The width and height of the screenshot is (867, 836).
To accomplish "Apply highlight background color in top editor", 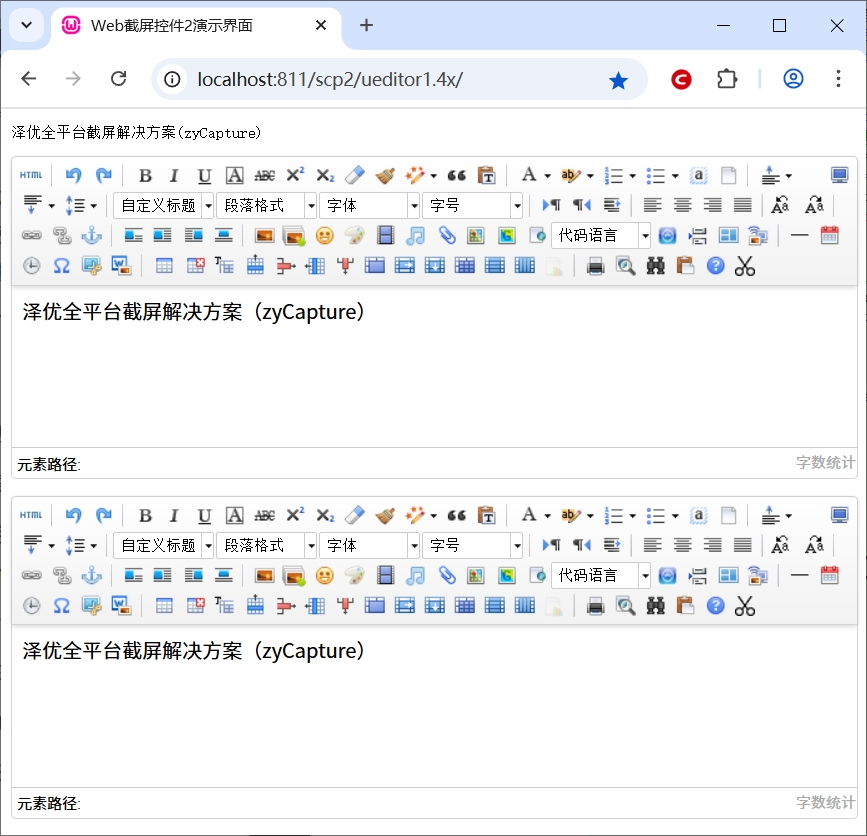I will (x=571, y=175).
